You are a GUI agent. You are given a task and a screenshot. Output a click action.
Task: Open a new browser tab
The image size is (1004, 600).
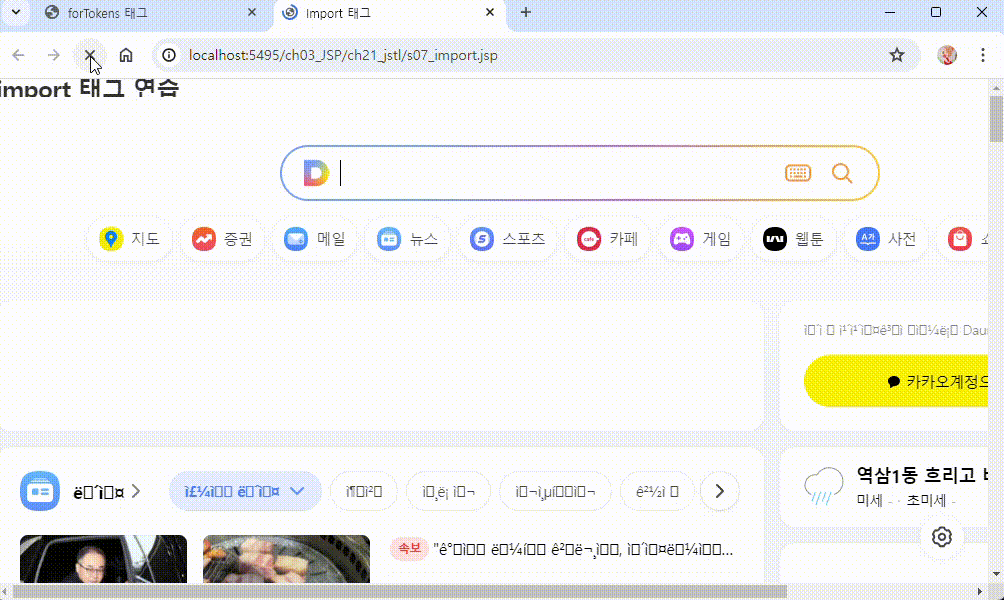coord(526,12)
